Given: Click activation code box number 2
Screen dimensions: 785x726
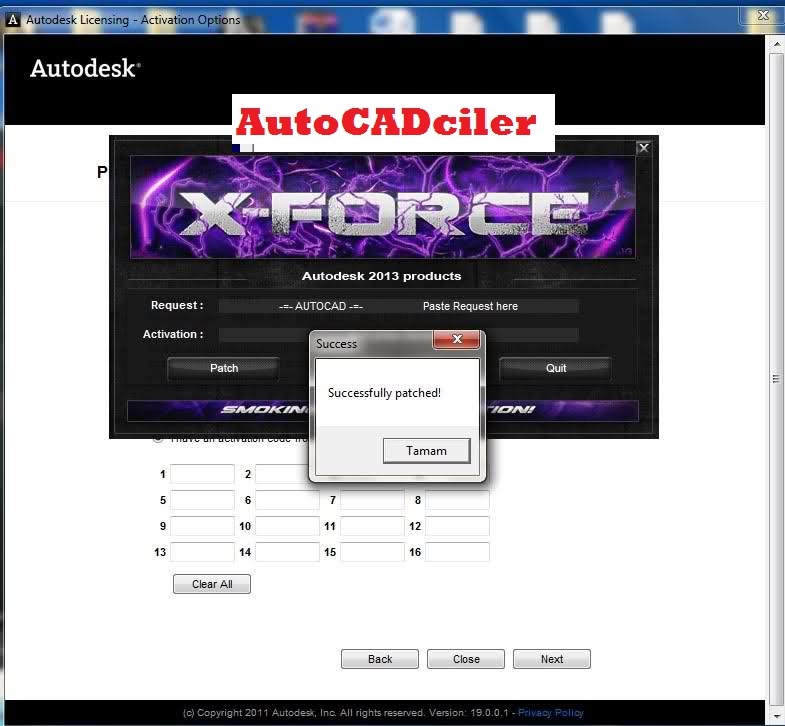Looking at the screenshot, I should pos(282,474).
